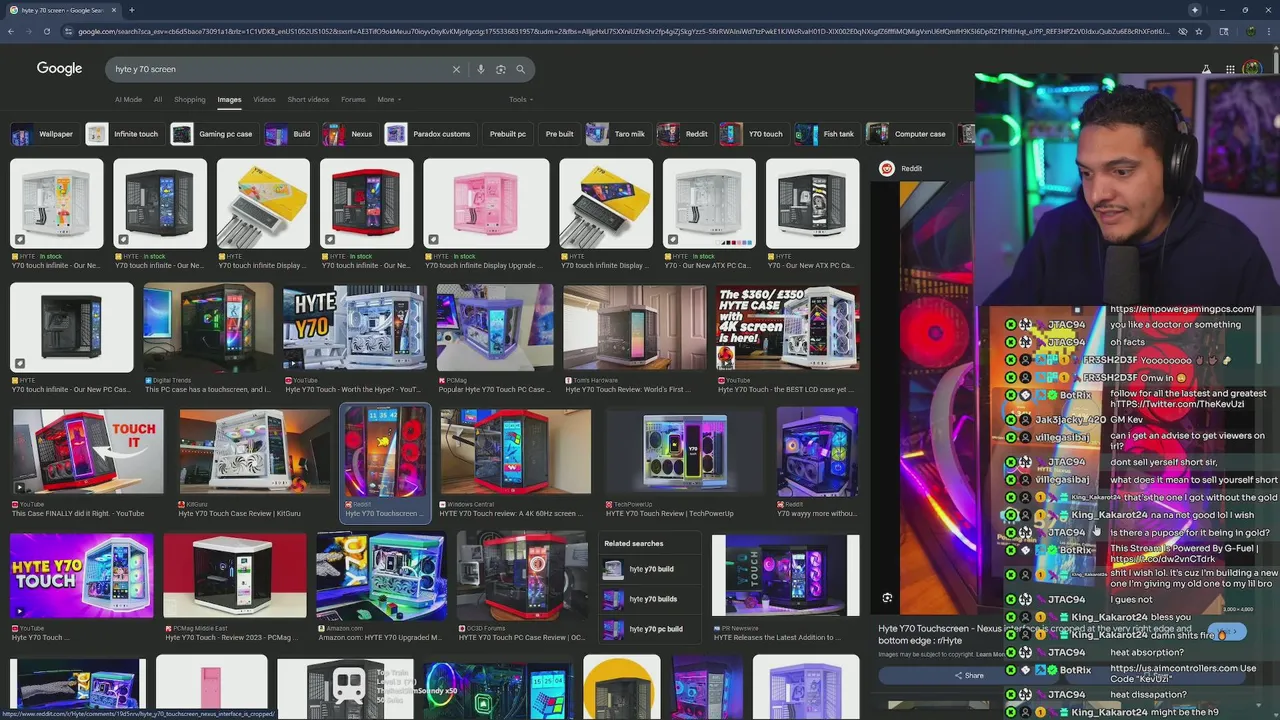Open YouTube 'Worth the Hype' thumbnail

click(x=354, y=328)
